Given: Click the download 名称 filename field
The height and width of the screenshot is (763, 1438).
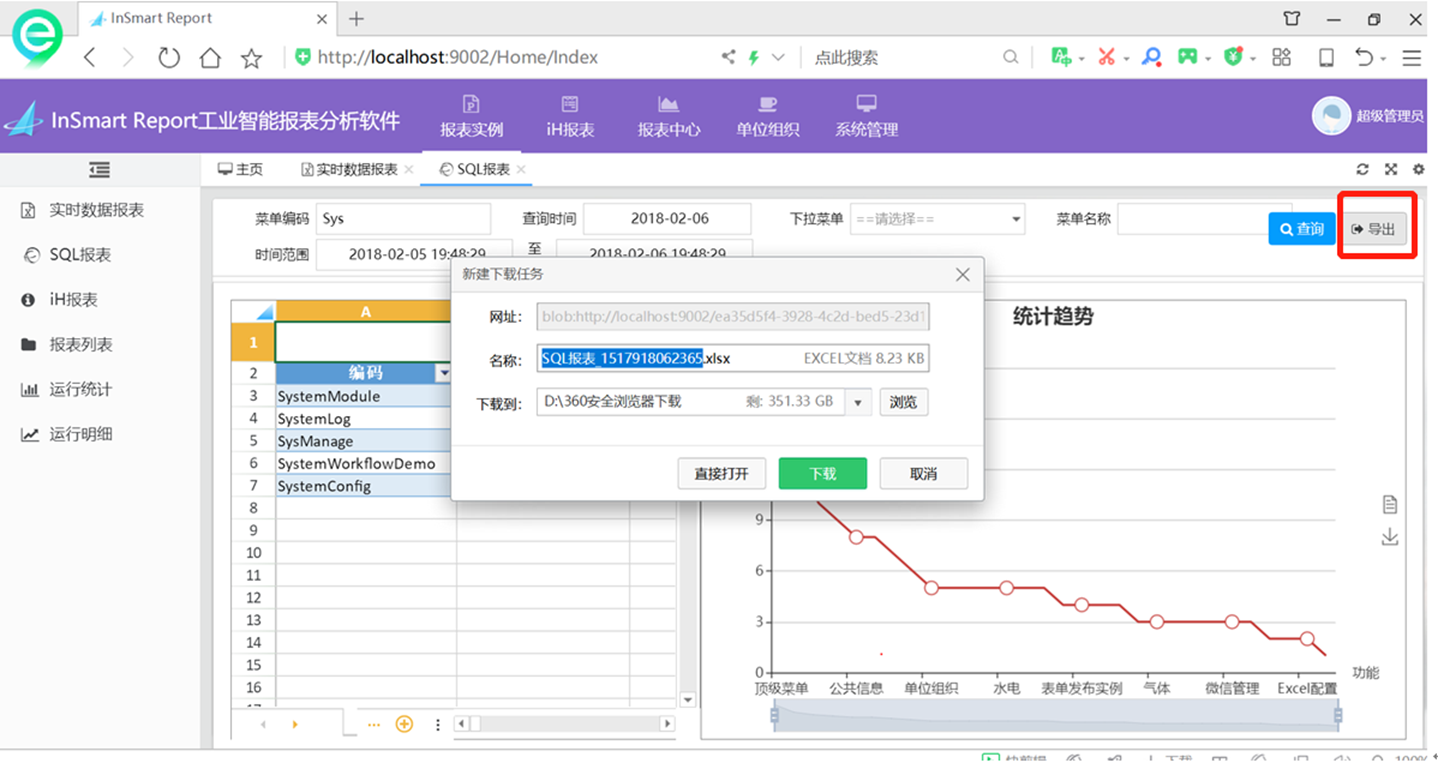Looking at the screenshot, I should [733, 358].
